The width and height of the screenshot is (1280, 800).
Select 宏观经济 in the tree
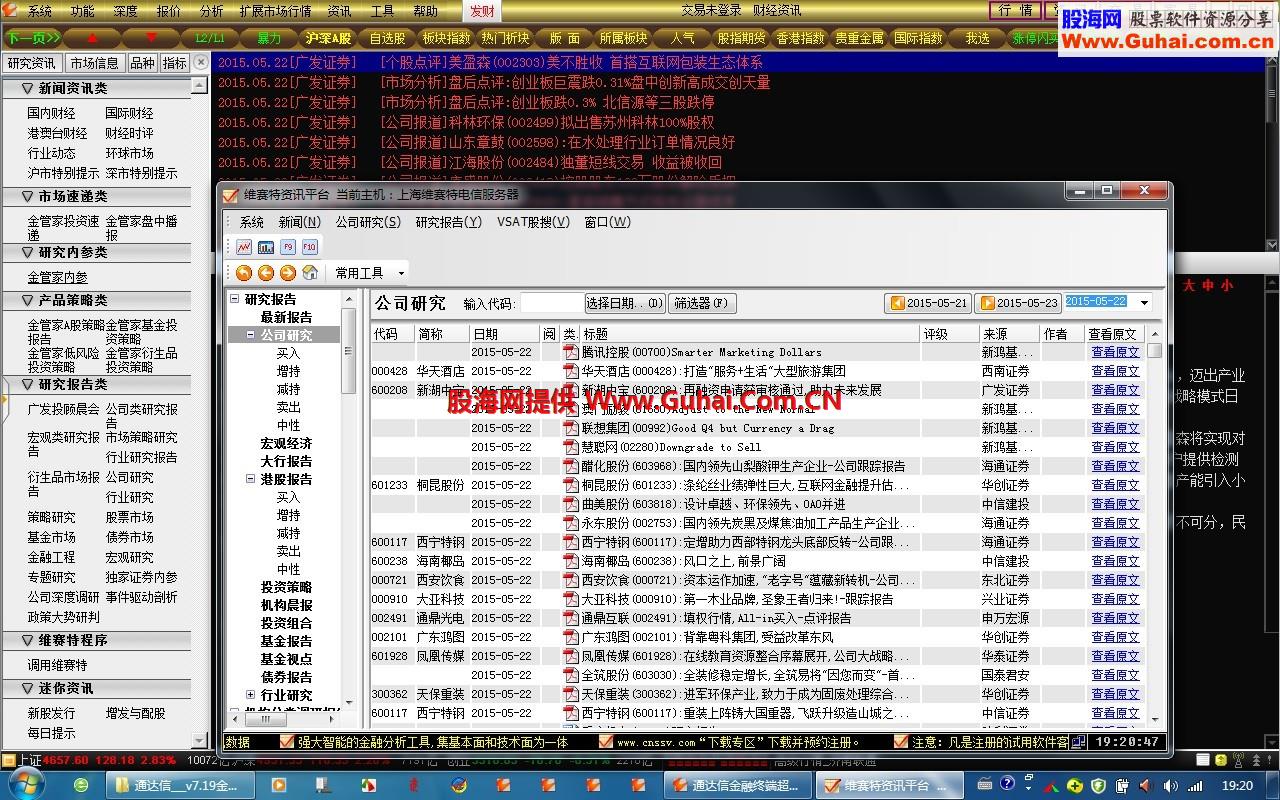click(x=286, y=443)
